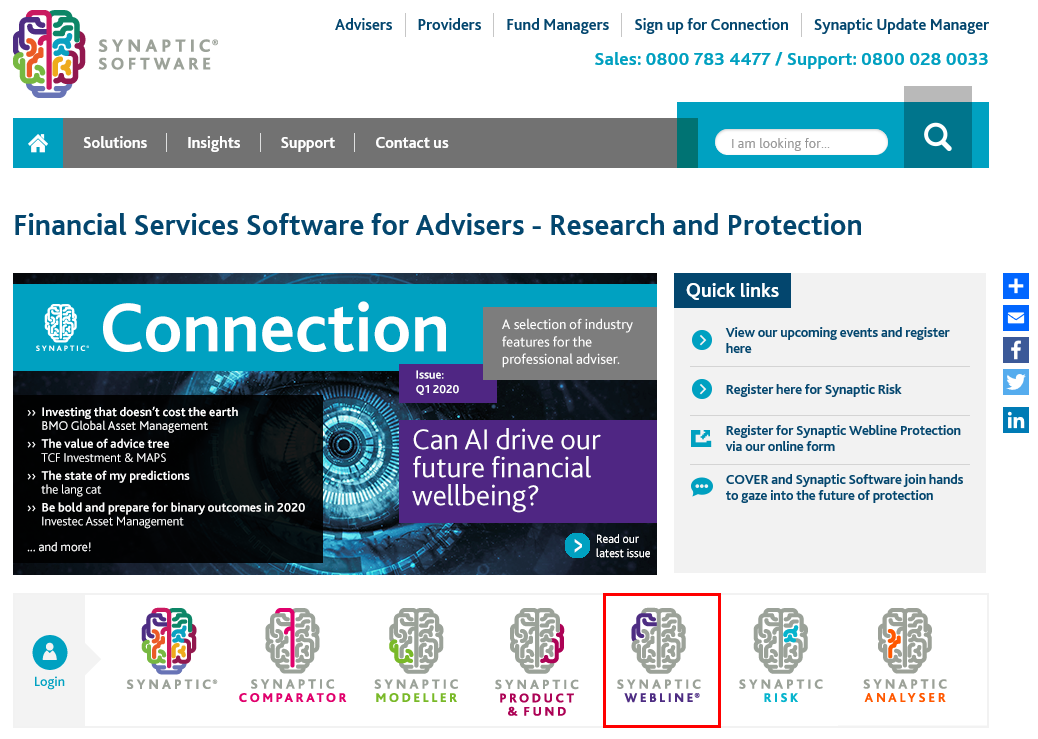1038x739 pixels.
Task: Share on Facebook icon
Action: [1015, 350]
